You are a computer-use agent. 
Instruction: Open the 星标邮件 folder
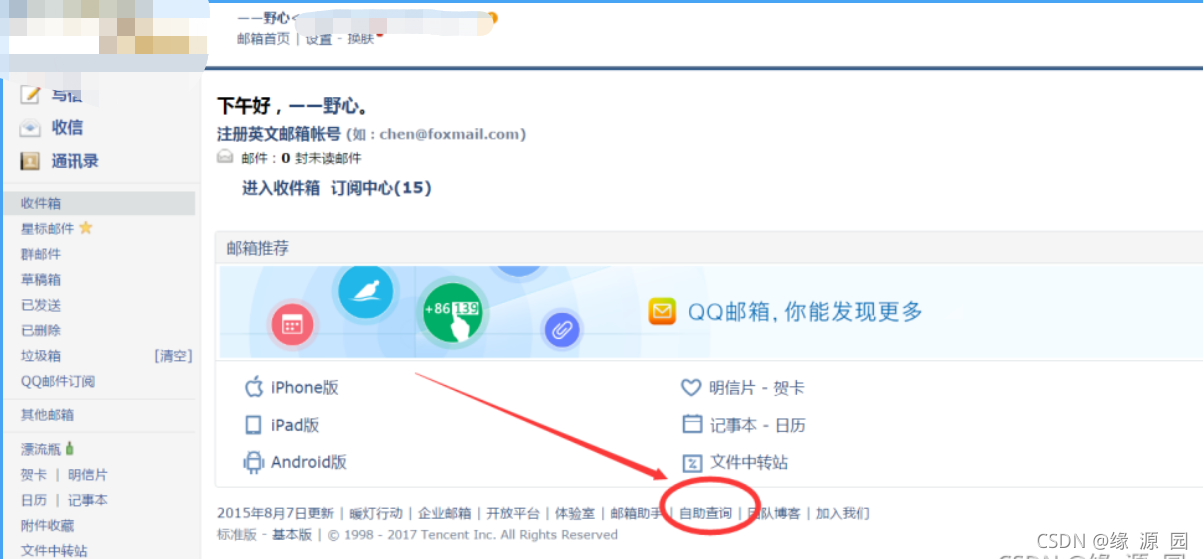pyautogui.click(x=48, y=228)
